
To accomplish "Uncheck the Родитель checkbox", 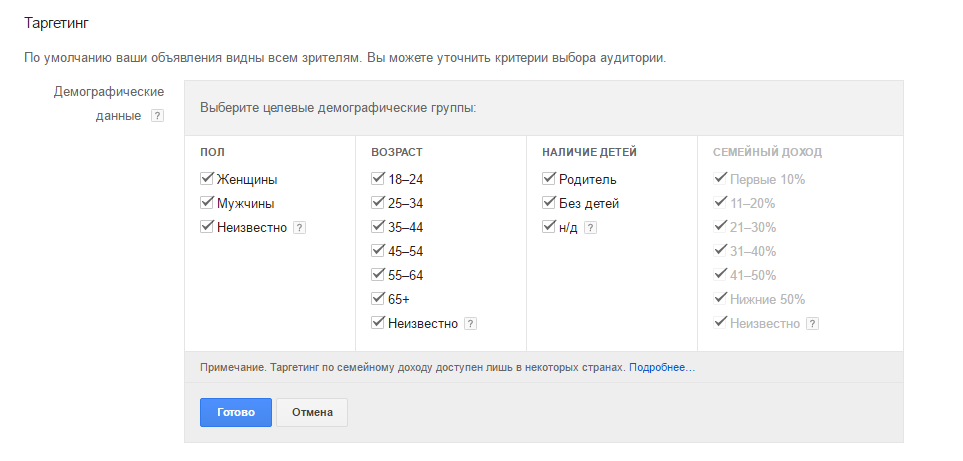I will (x=549, y=179).
